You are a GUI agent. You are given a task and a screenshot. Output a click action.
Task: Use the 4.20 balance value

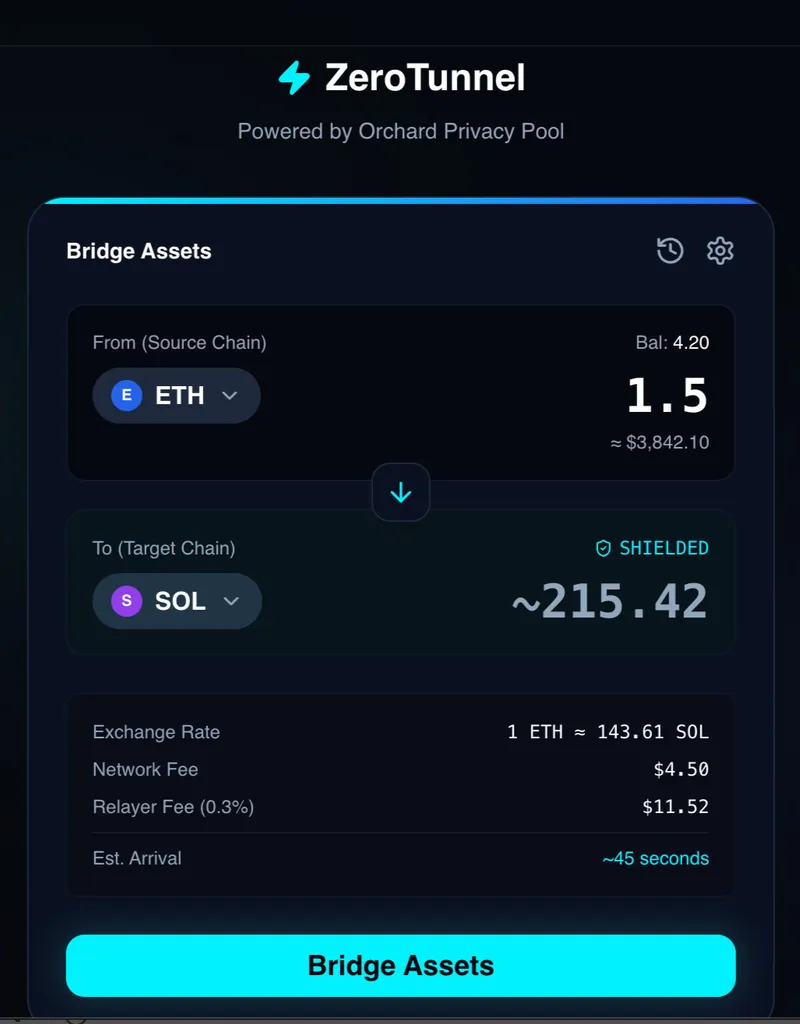click(690, 343)
